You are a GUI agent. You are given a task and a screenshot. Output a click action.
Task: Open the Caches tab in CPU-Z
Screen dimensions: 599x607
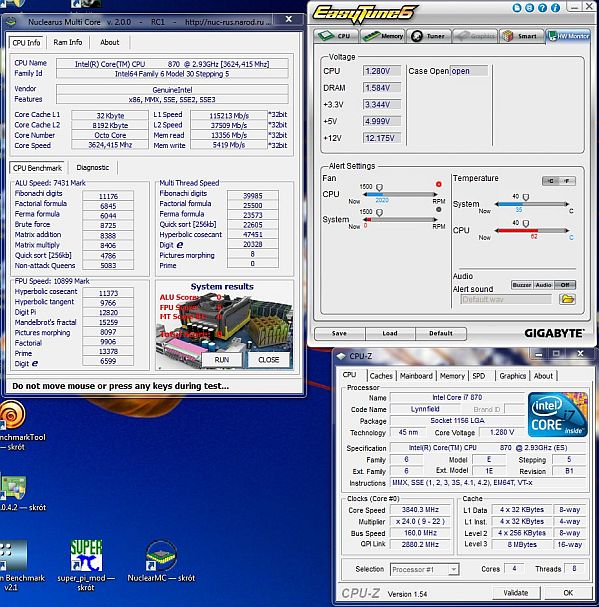coord(381,376)
